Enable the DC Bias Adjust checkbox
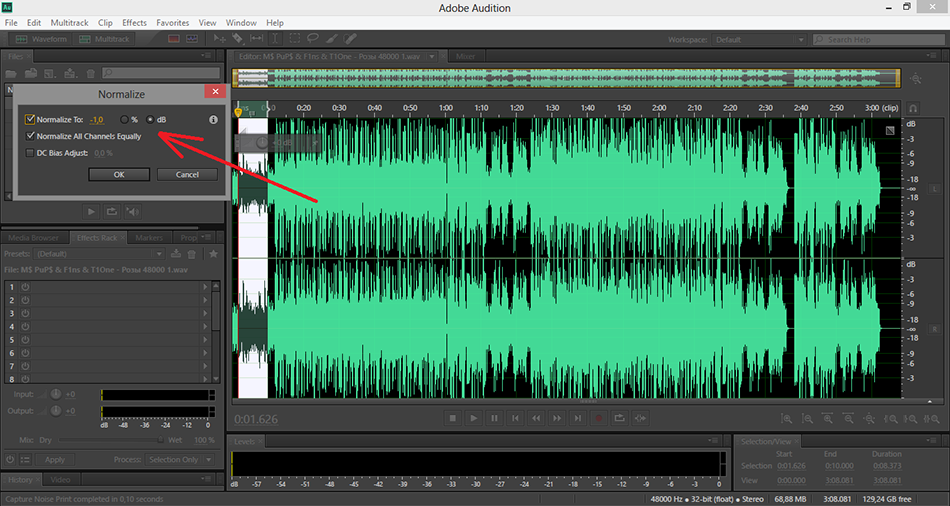Image resolution: width=950 pixels, height=506 pixels. click(31, 153)
